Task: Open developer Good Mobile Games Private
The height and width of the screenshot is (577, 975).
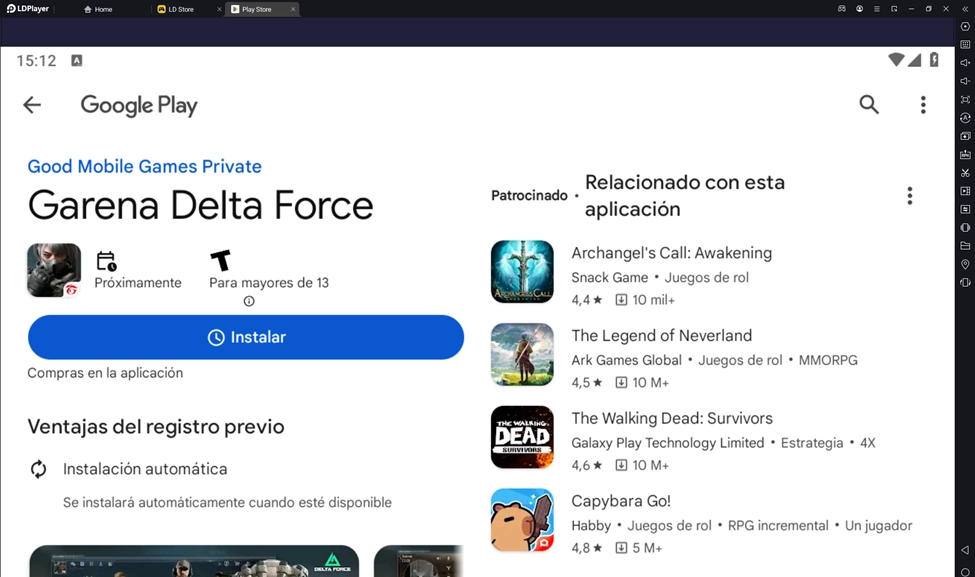Action: tap(144, 166)
